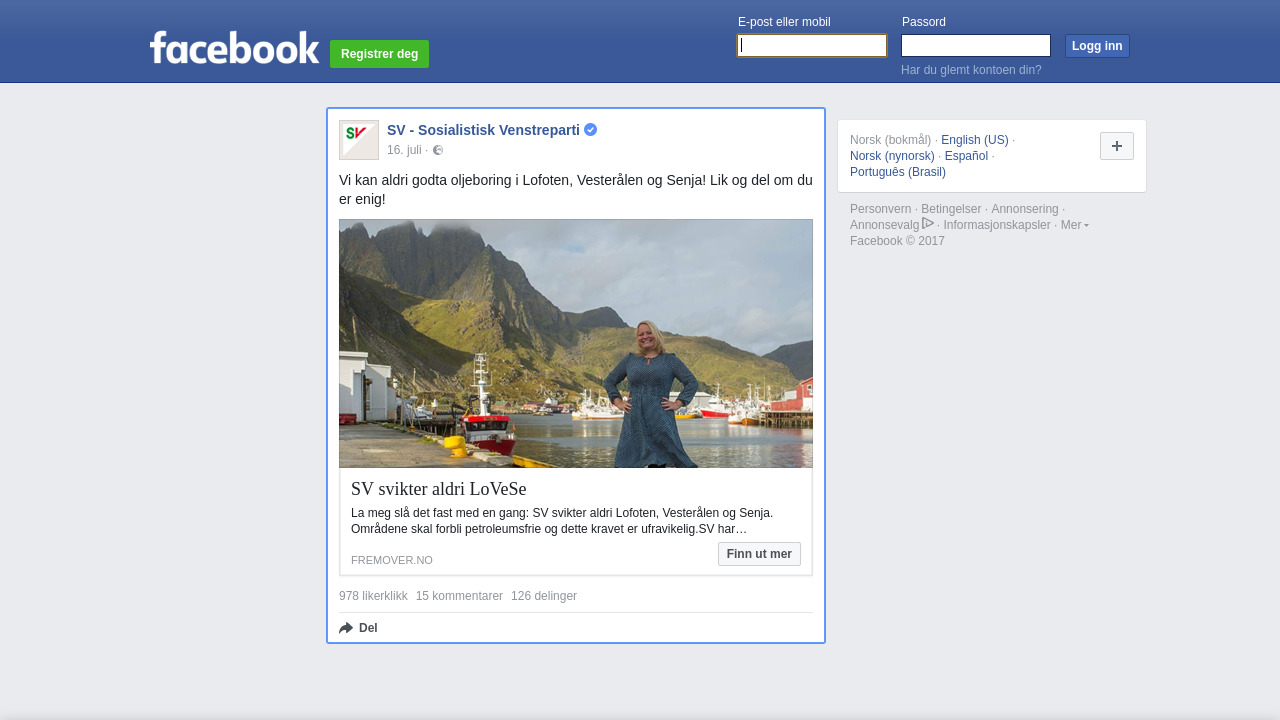Switch language to English (US)
1280x720 pixels.
(x=975, y=140)
